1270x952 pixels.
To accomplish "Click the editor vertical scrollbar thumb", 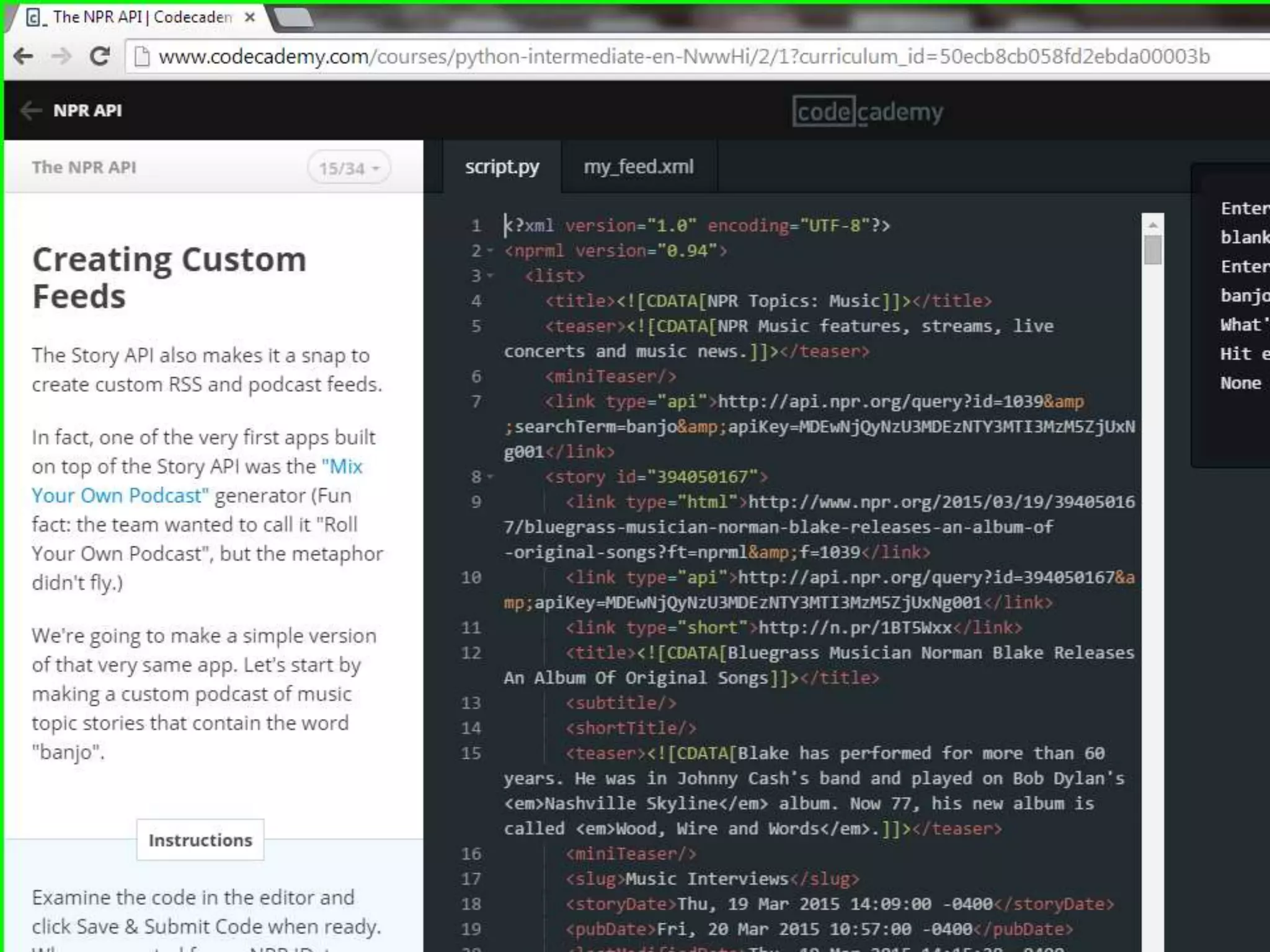I will [x=1153, y=250].
